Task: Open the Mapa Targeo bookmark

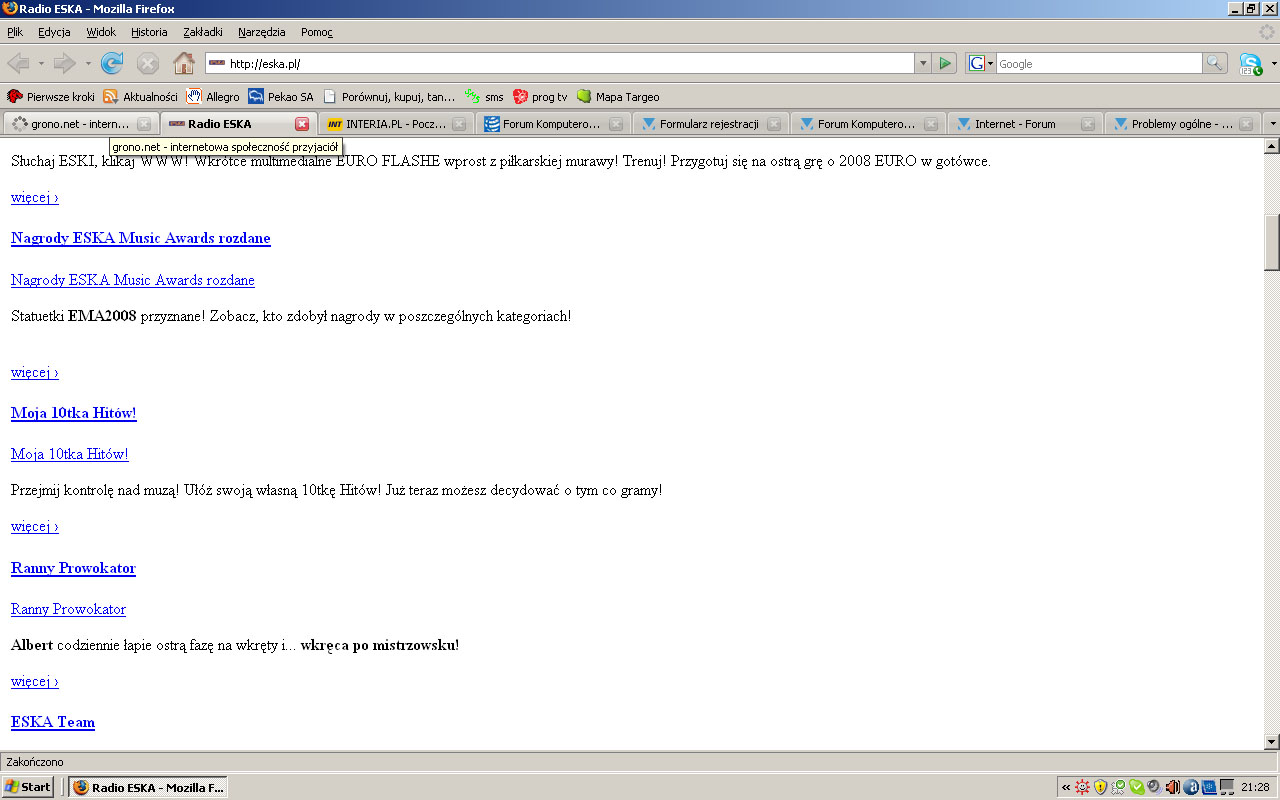Action: tap(618, 97)
